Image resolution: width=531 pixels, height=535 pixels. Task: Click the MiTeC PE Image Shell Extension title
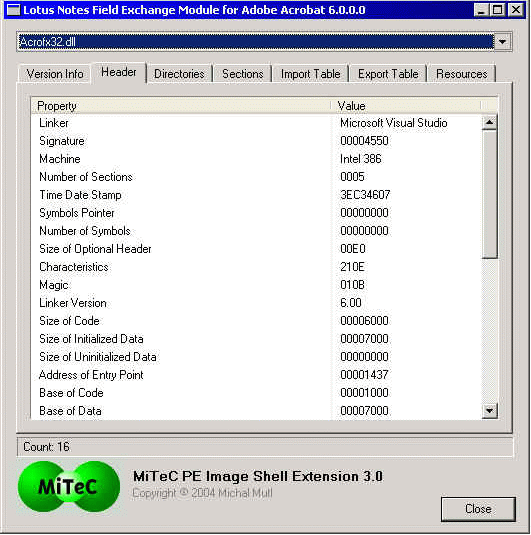(258, 476)
